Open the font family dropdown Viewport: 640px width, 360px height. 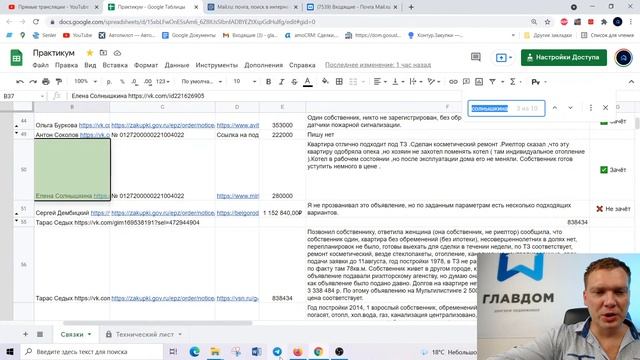202,82
